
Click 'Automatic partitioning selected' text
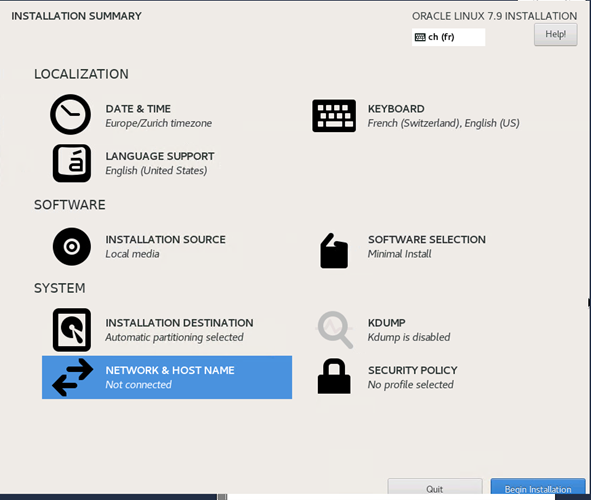click(175, 337)
